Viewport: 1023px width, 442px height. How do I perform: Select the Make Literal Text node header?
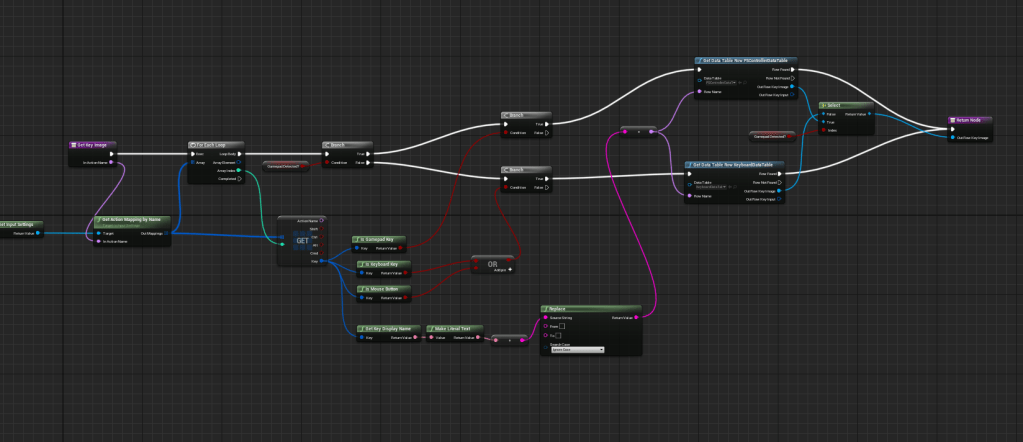click(455, 328)
